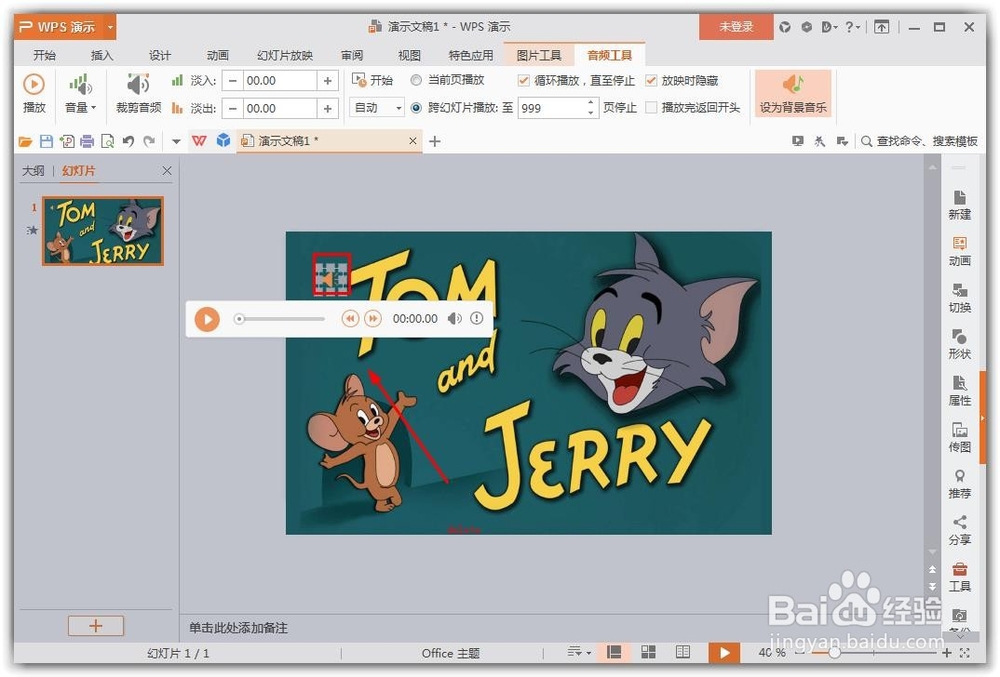Viewport: 1000px width, 677px height.
Task: Increase the fade-in (淡入) value
Action: tap(327, 81)
